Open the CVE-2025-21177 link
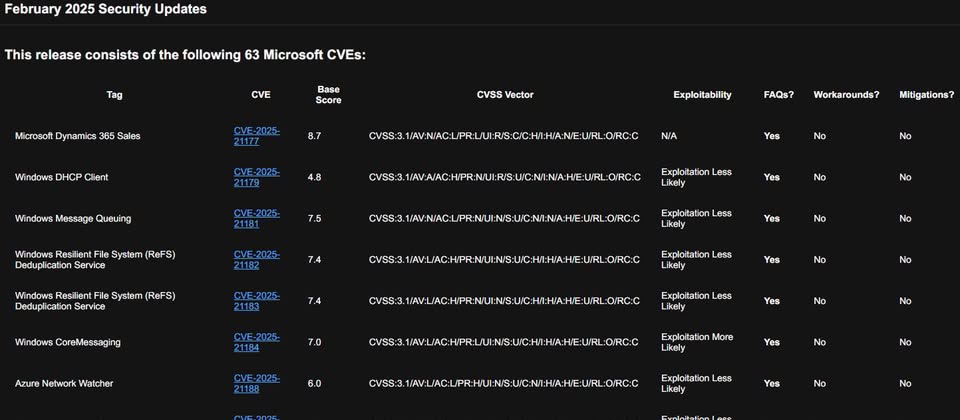960x420 pixels. [x=256, y=136]
